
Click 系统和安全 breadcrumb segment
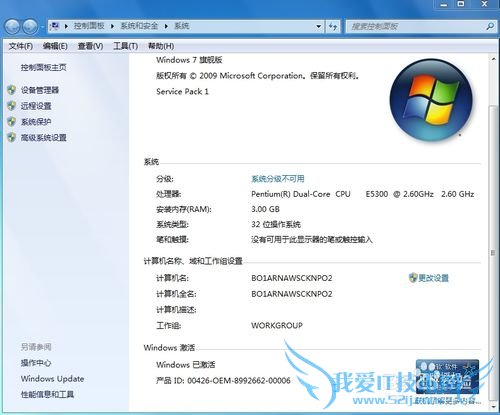click(x=139, y=26)
